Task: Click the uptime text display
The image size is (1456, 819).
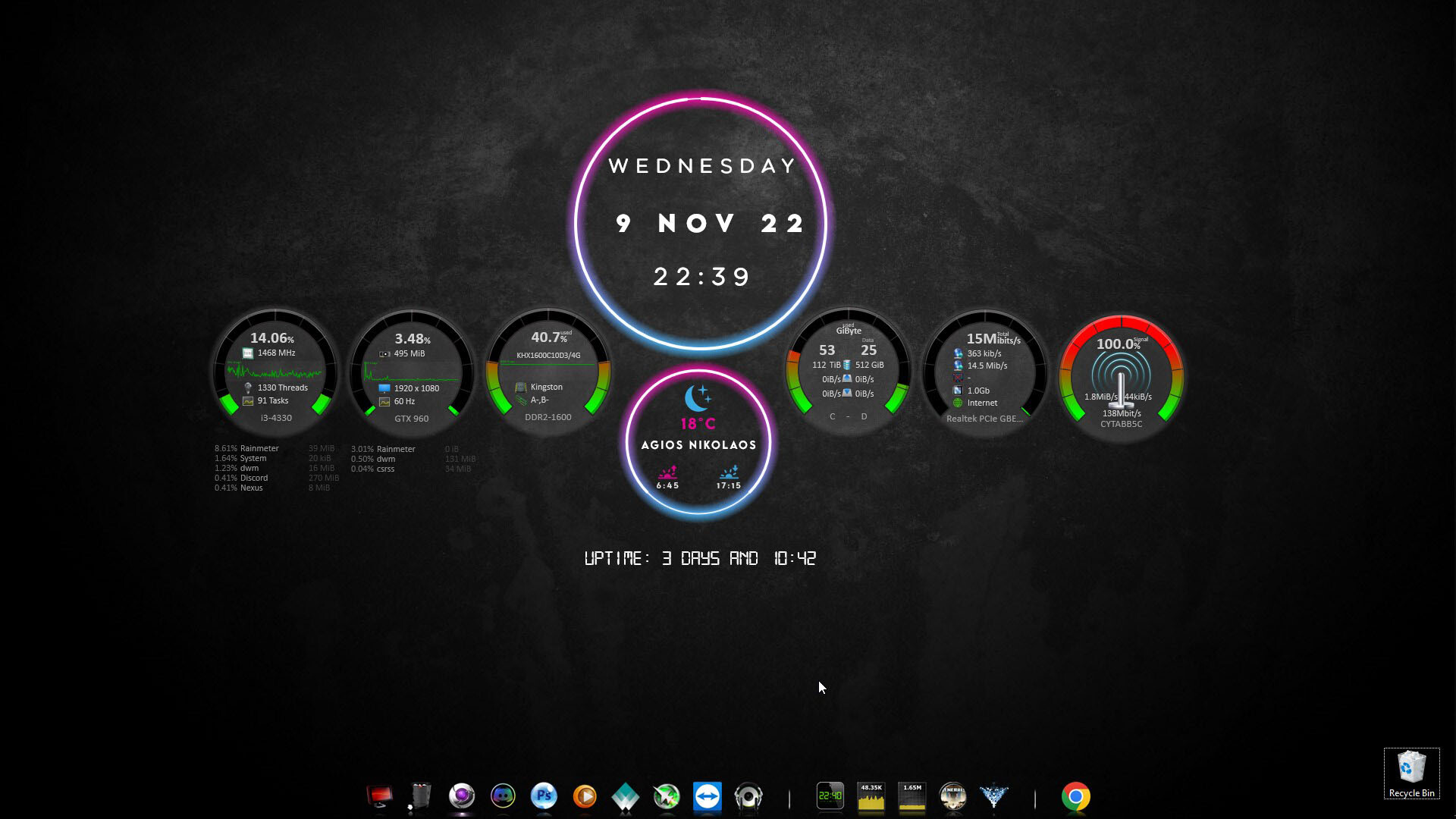Action: [x=700, y=559]
